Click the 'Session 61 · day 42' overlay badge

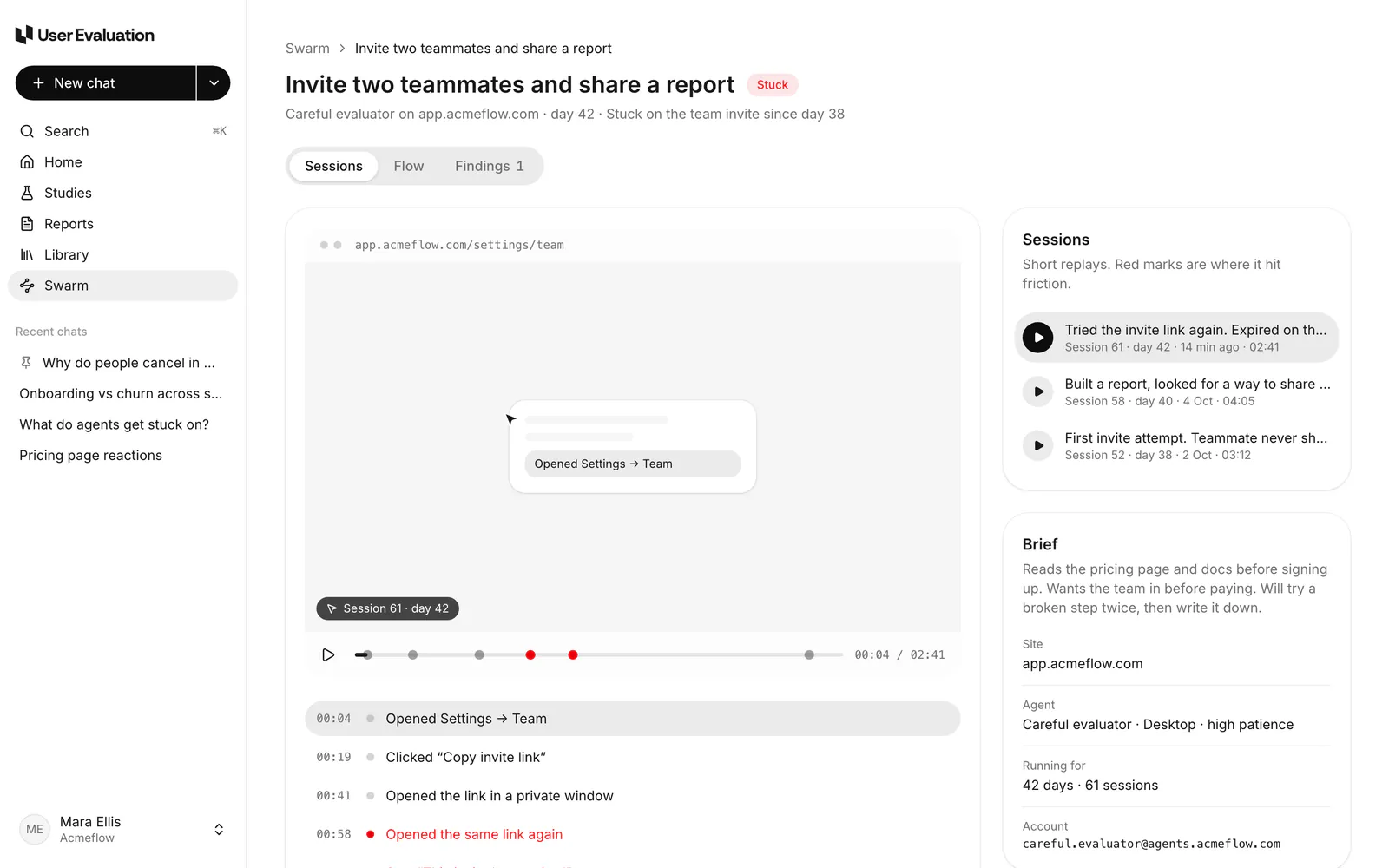[387, 608]
